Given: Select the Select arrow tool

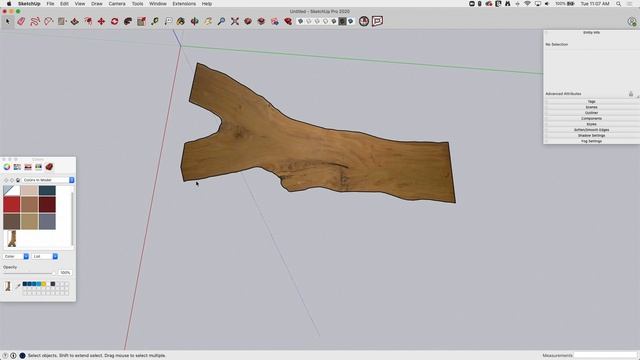Looking at the screenshot, I should tap(8, 21).
